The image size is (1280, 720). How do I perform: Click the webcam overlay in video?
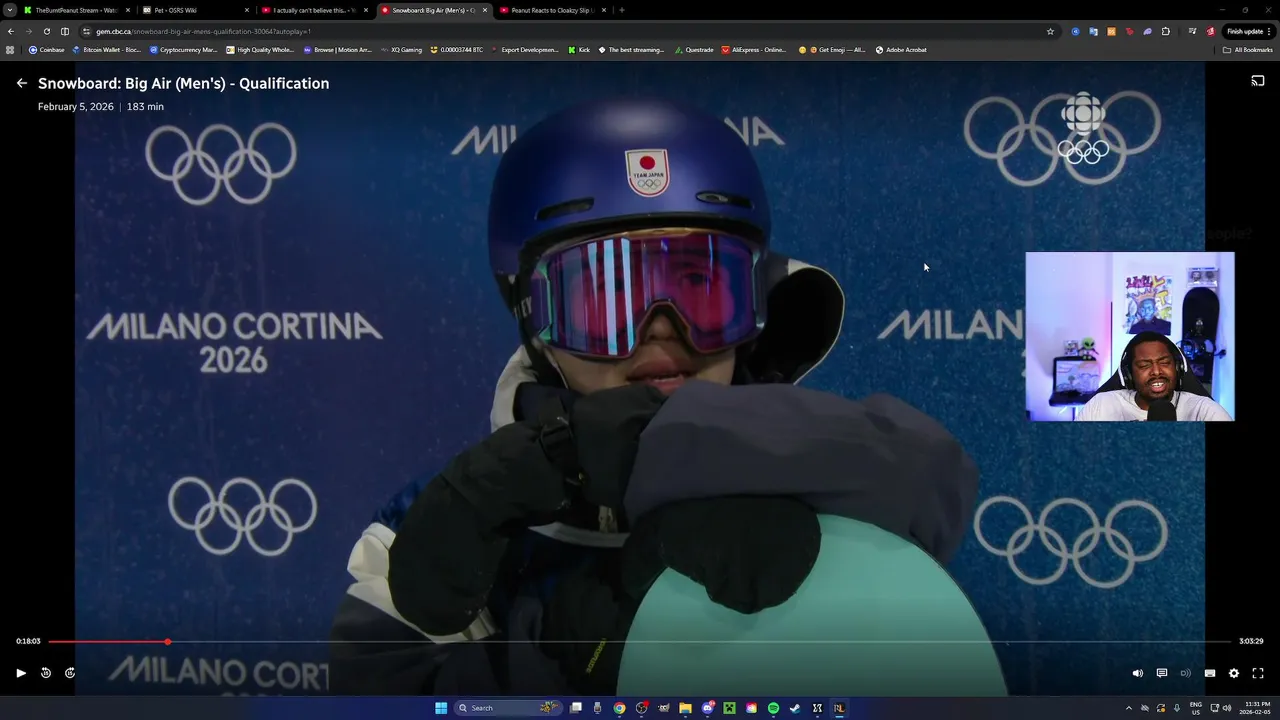click(x=1130, y=336)
